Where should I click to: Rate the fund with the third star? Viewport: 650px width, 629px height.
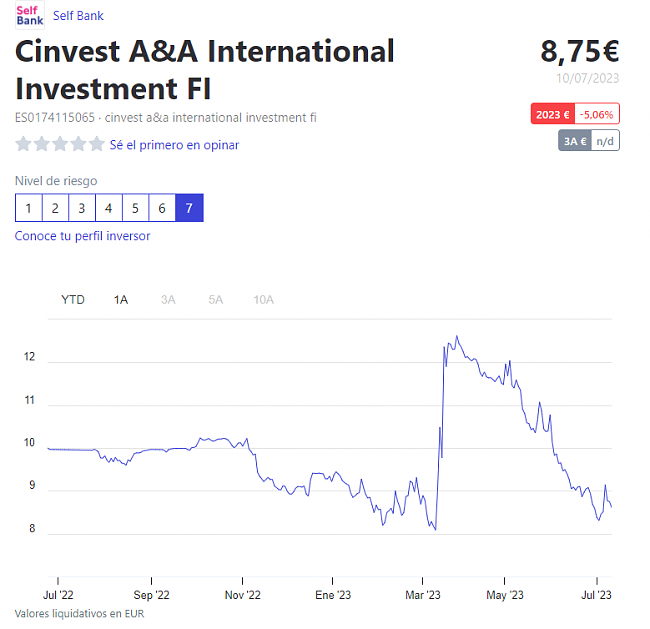(x=59, y=144)
